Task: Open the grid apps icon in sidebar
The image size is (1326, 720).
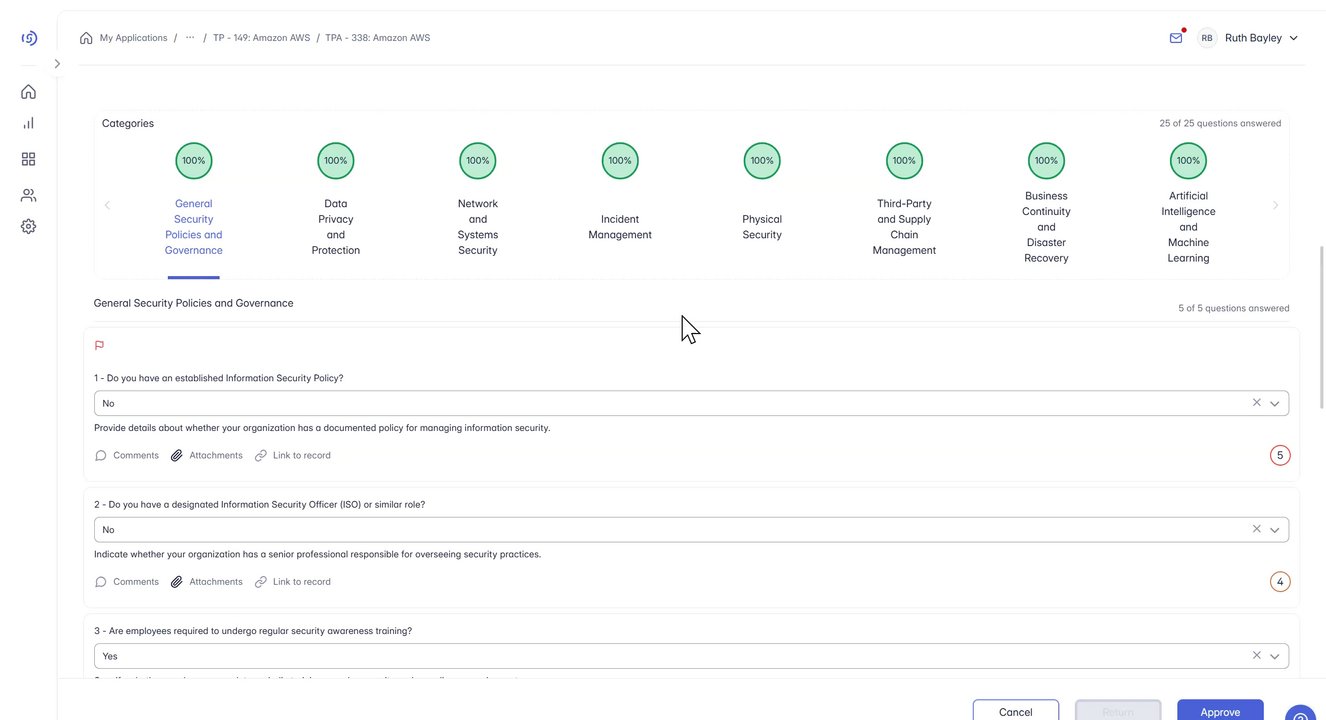Action: (28, 159)
